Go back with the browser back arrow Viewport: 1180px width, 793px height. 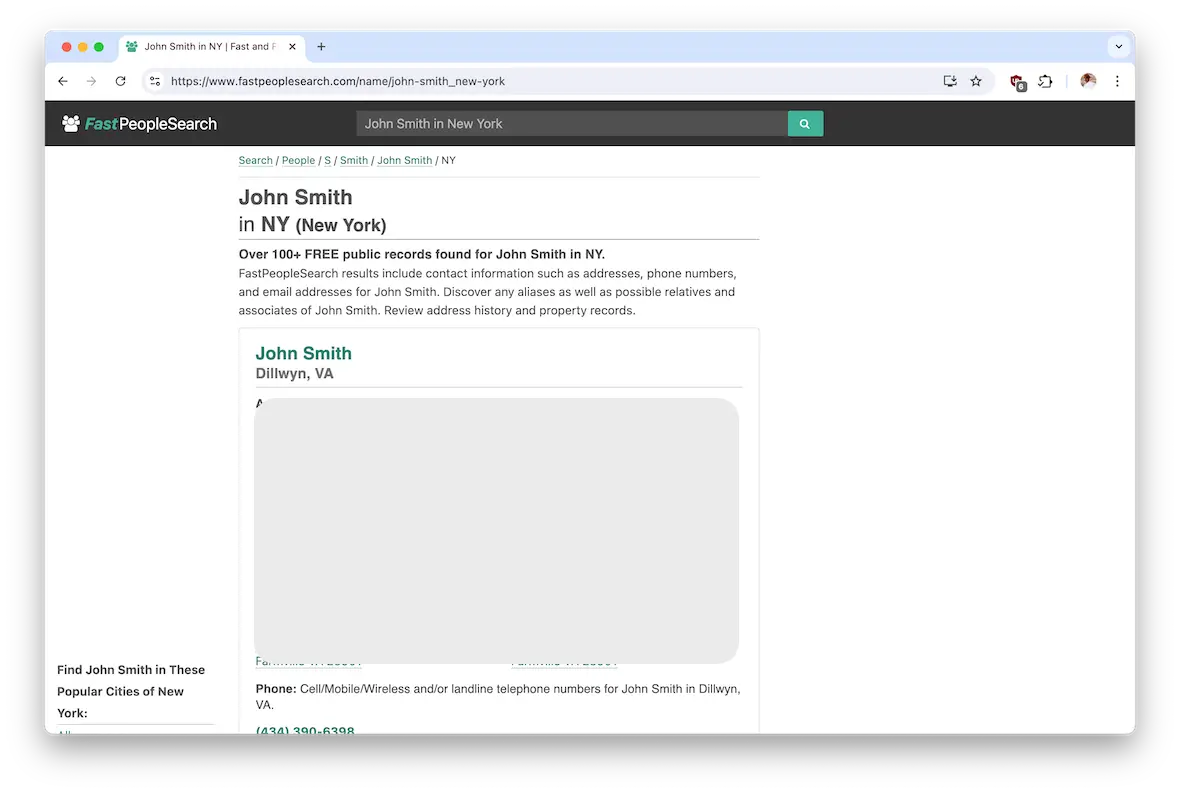click(62, 81)
